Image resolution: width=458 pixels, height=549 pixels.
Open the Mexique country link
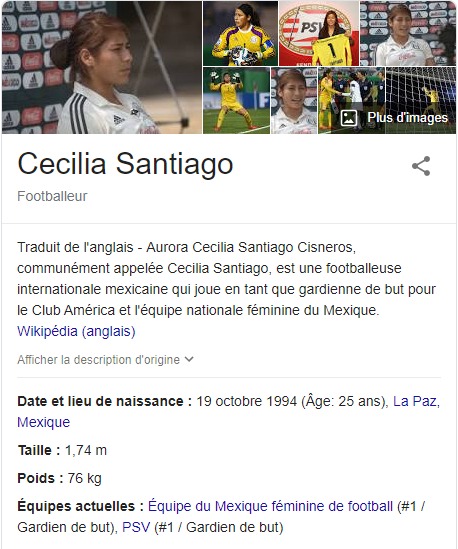tap(43, 422)
